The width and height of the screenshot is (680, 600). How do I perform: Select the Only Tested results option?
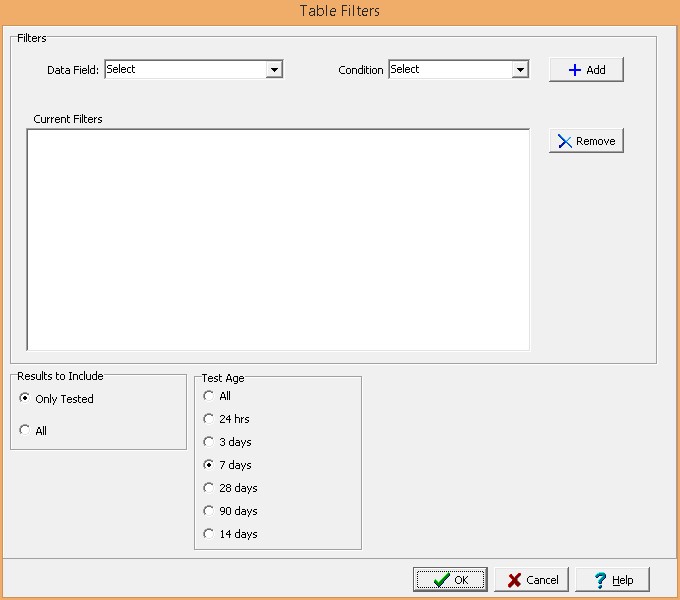tap(25, 399)
